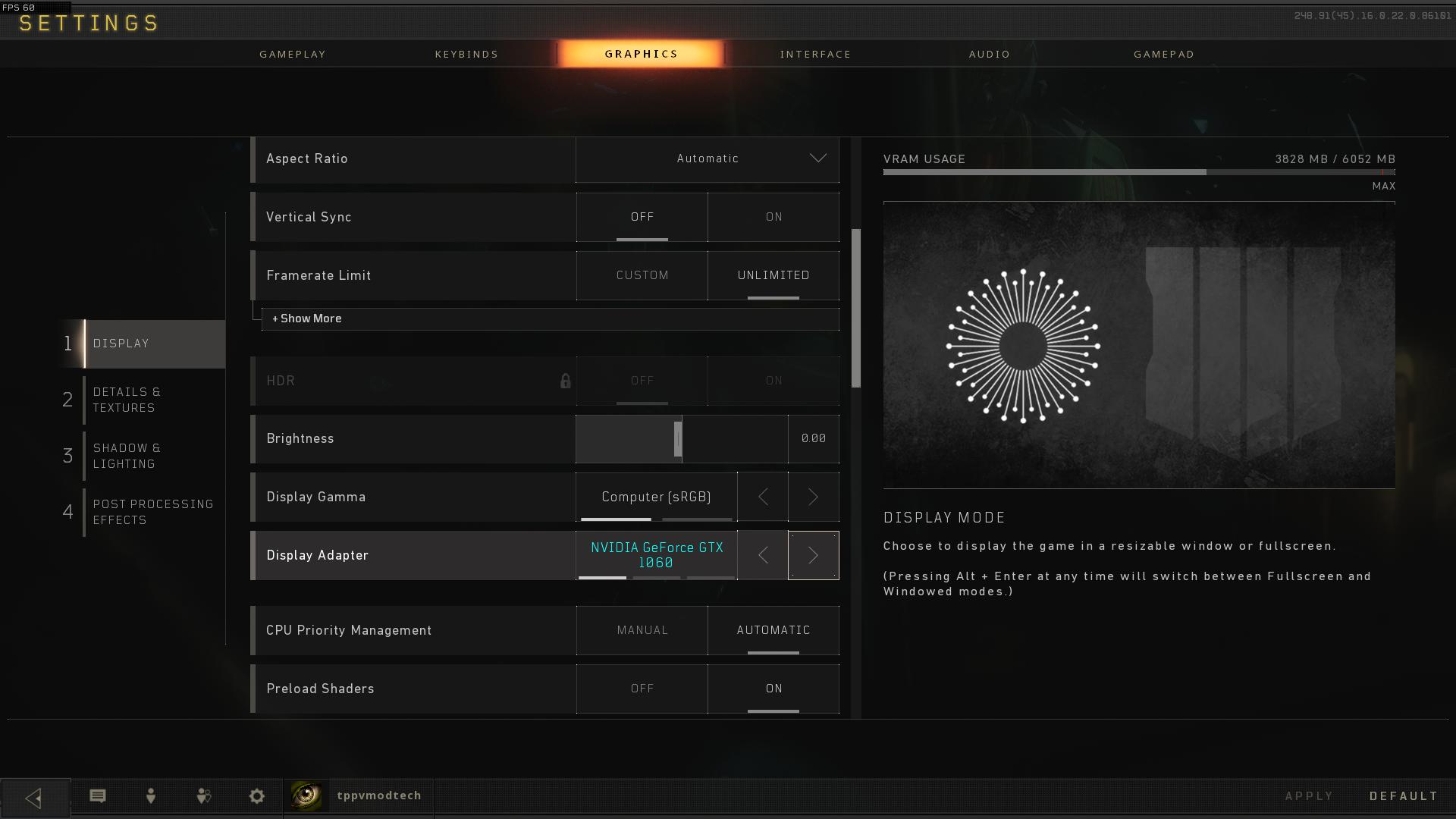Turn Vertical Sync ON
The height and width of the screenshot is (819, 1456).
(773, 217)
